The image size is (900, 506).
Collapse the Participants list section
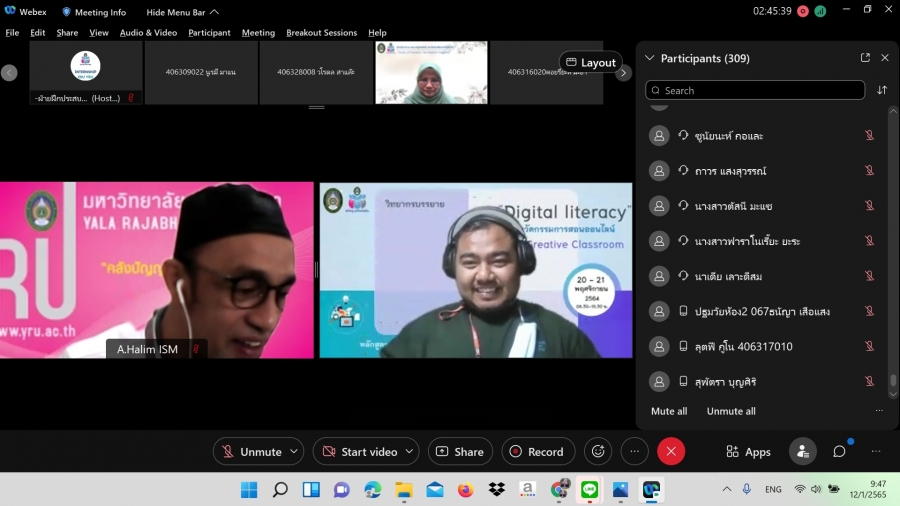650,58
